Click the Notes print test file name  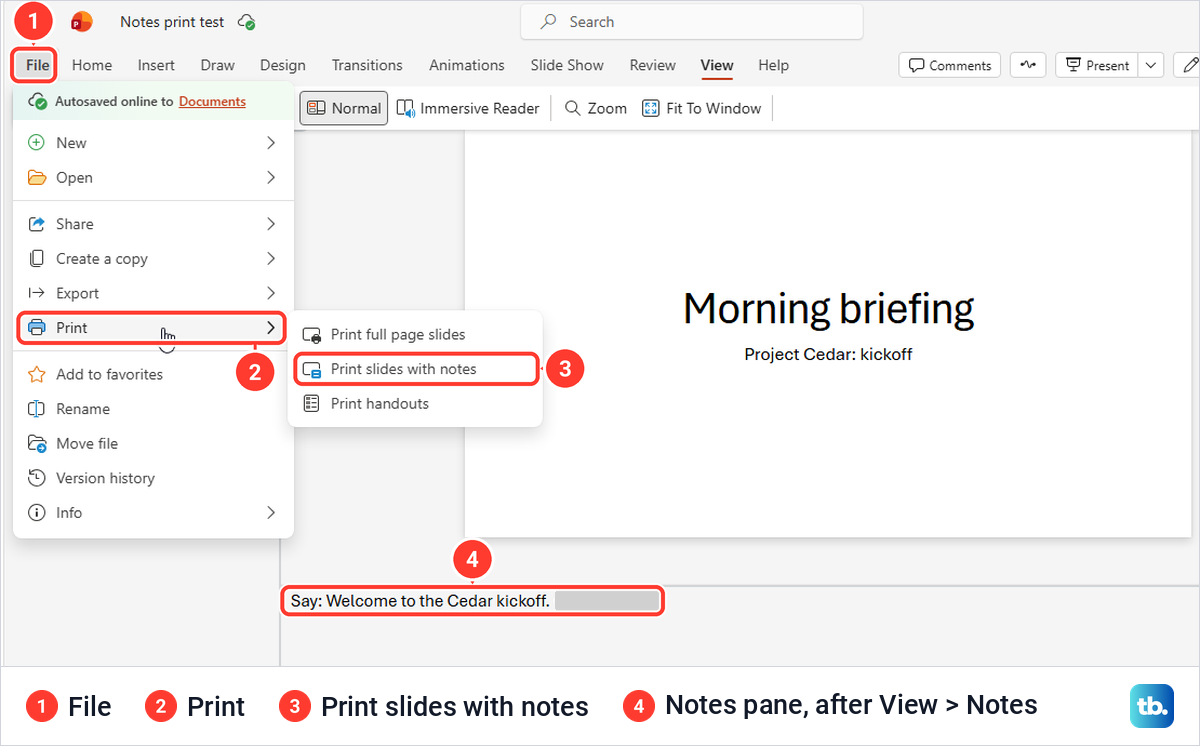coord(172,22)
